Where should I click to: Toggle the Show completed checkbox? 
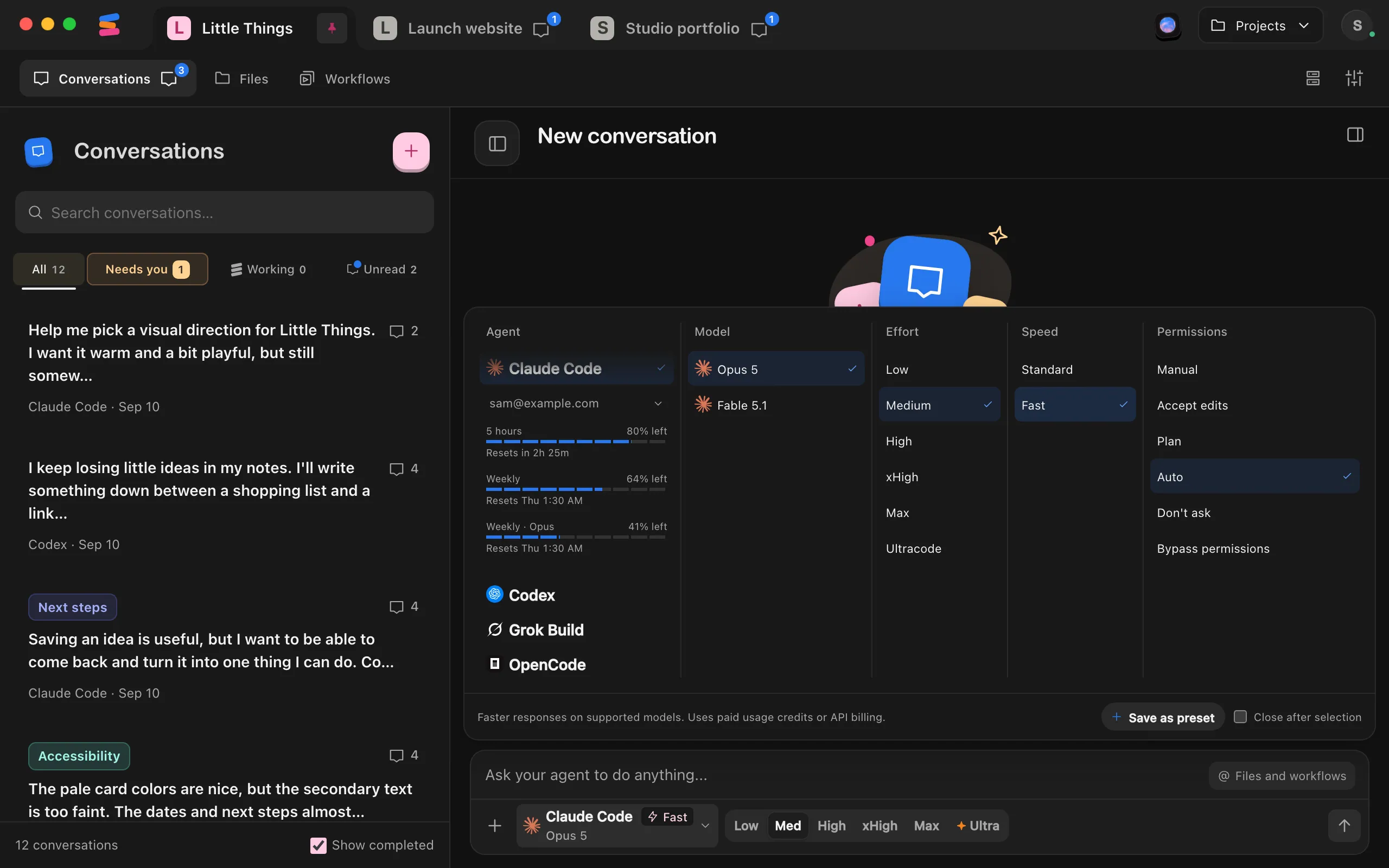coord(318,845)
